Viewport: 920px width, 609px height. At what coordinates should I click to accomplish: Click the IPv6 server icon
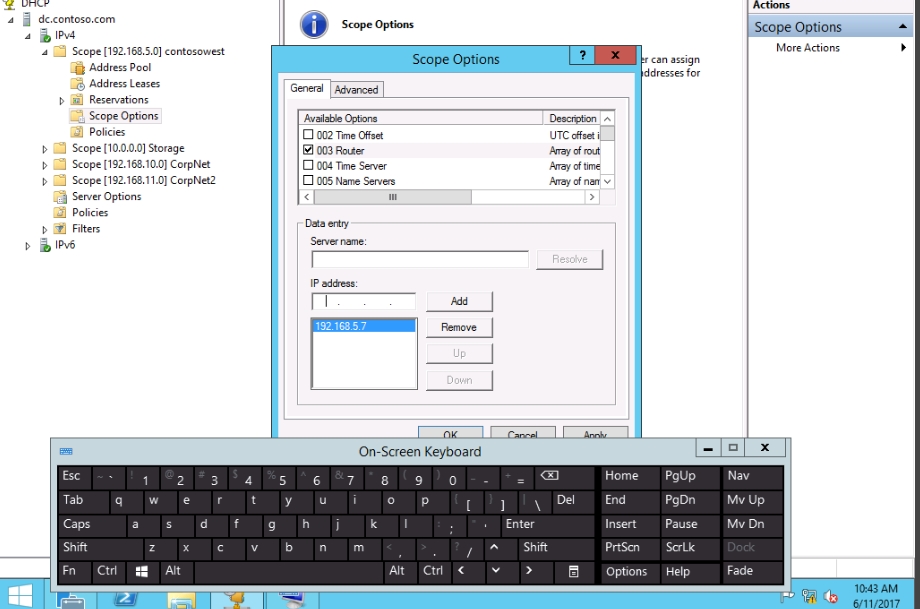click(x=44, y=244)
